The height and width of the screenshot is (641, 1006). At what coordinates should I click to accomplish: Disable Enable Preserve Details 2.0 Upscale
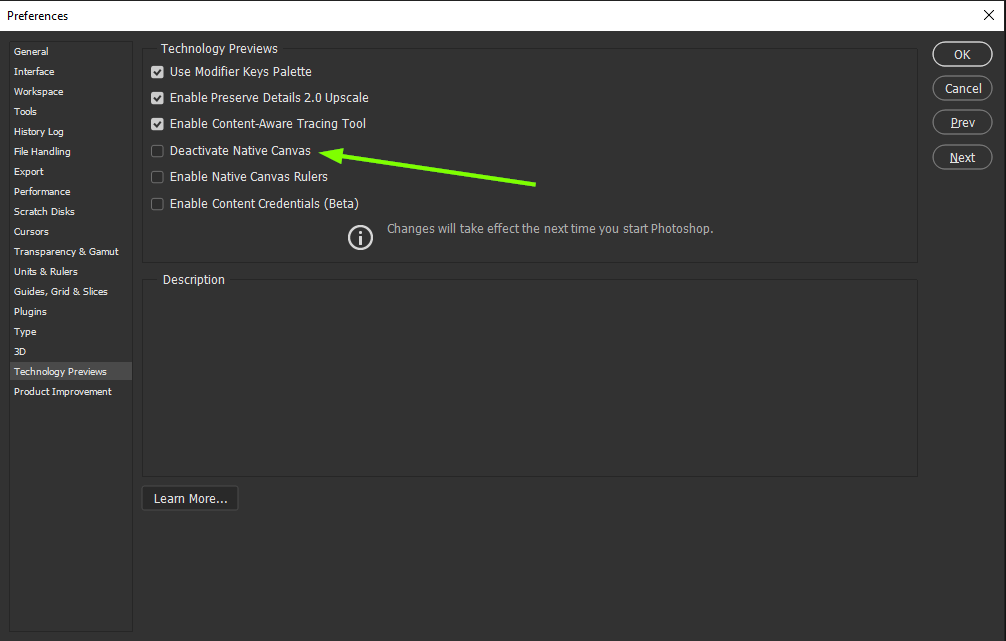[157, 97]
